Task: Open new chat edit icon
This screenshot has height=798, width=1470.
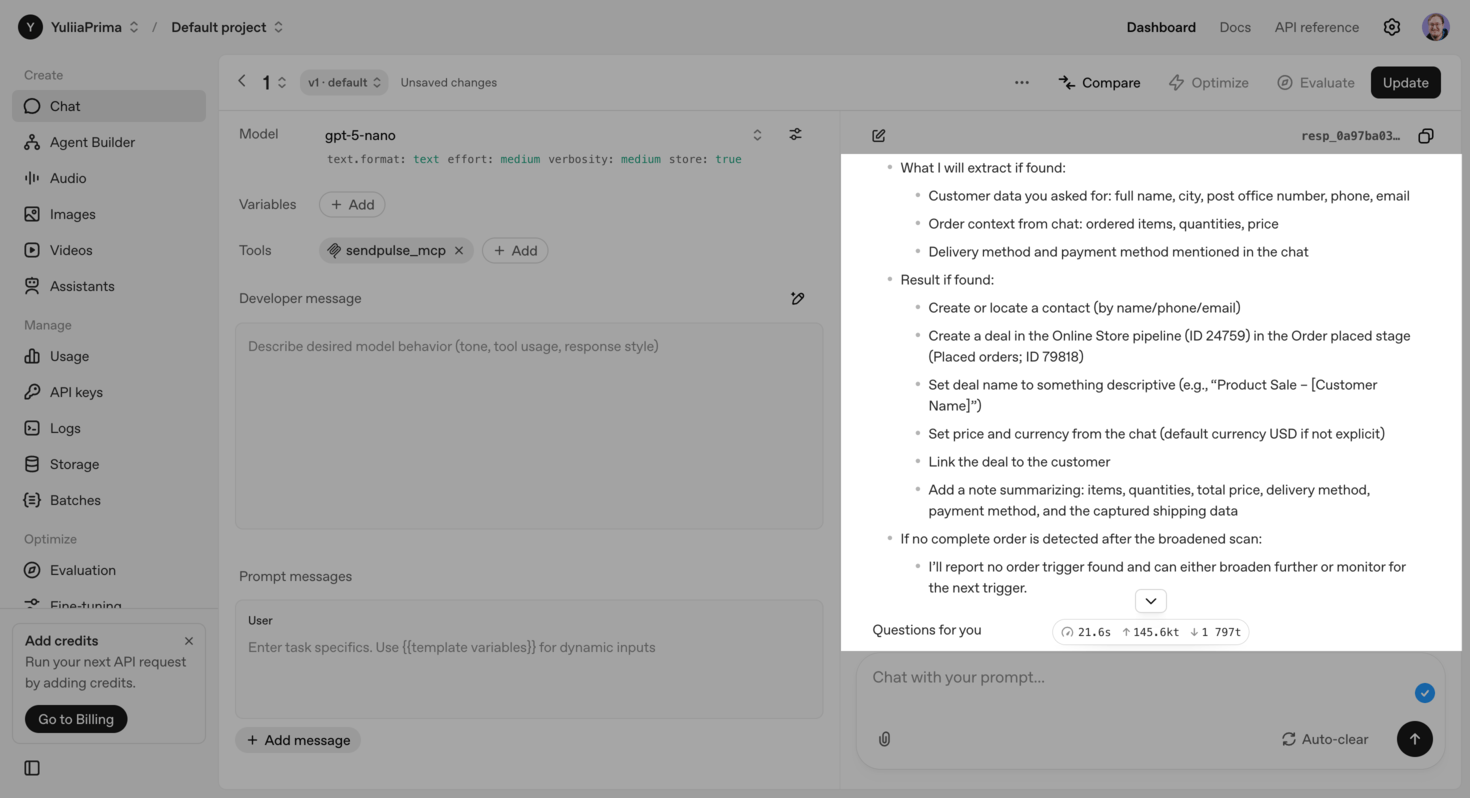Action: tap(878, 136)
